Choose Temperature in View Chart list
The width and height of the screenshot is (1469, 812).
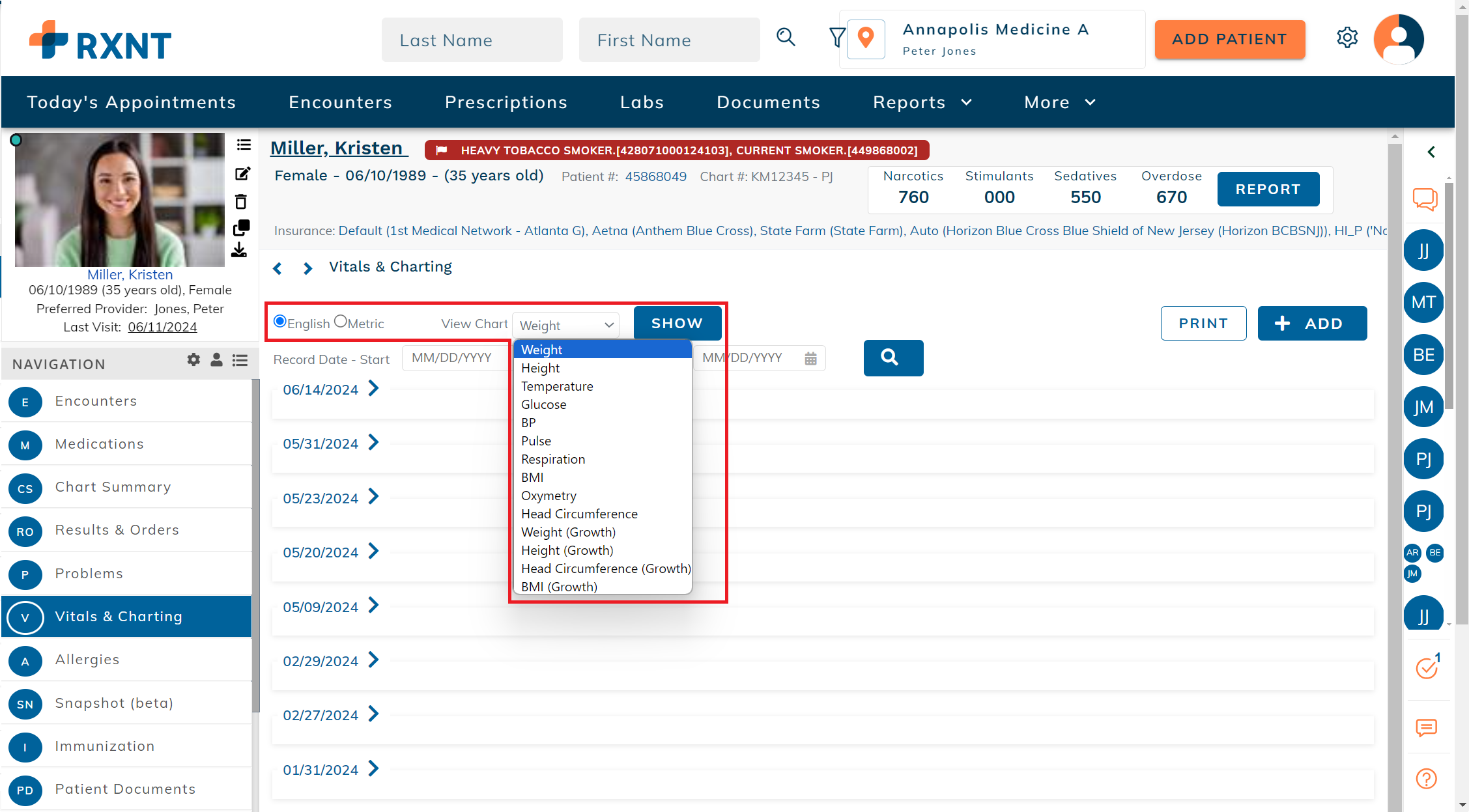point(556,386)
